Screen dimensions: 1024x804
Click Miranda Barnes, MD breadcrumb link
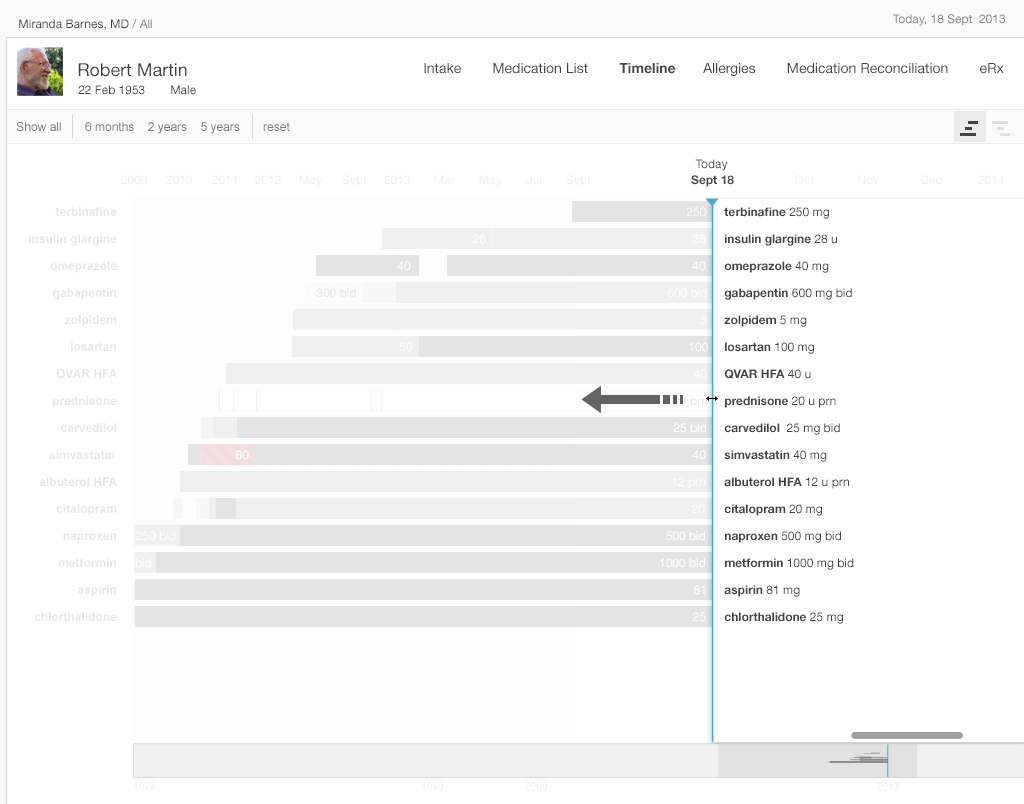(x=74, y=23)
